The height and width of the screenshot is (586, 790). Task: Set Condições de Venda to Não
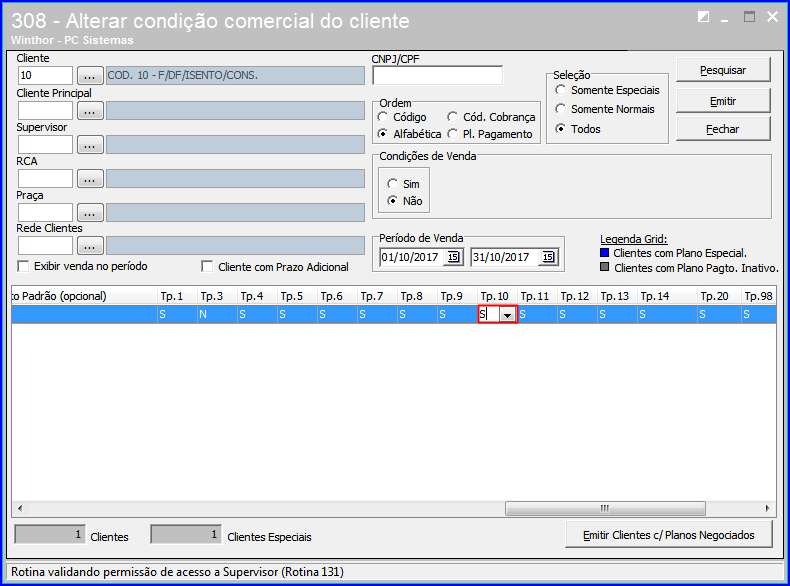tap(392, 201)
